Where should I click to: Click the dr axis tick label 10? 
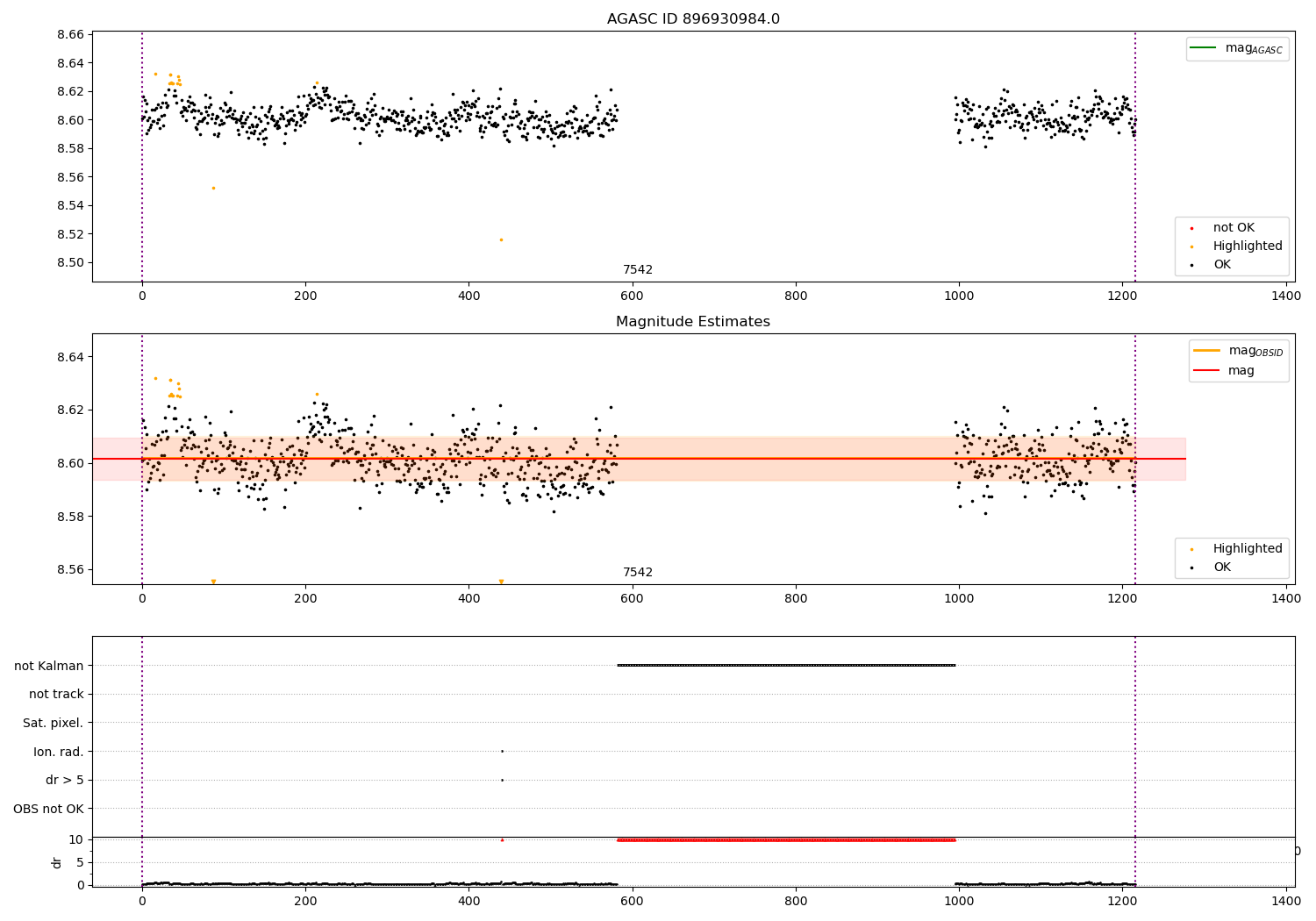(76, 839)
